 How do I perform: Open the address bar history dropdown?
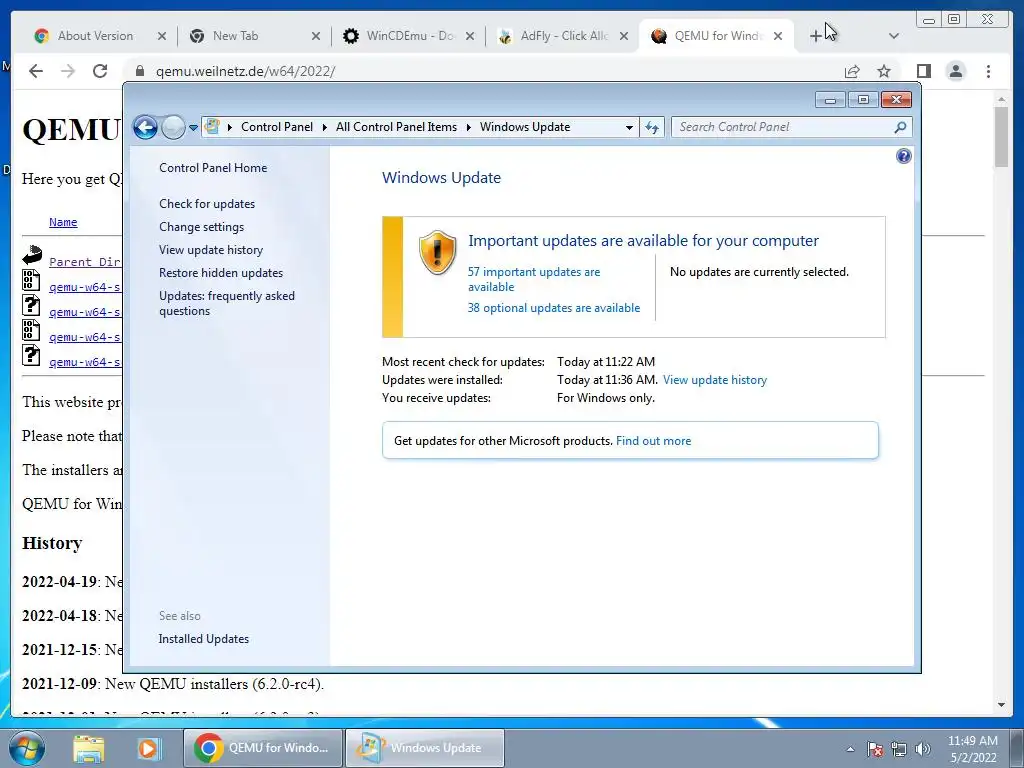coord(629,127)
